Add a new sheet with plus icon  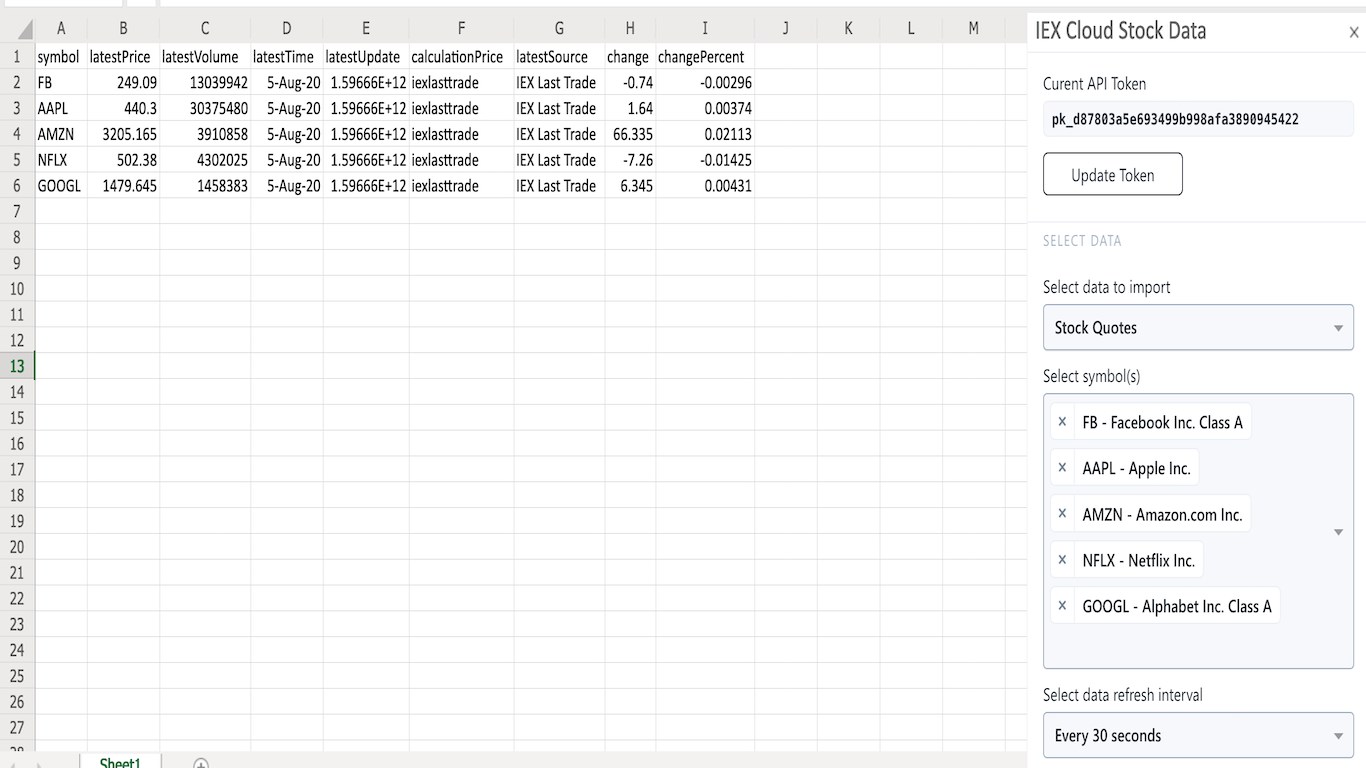coord(200,764)
